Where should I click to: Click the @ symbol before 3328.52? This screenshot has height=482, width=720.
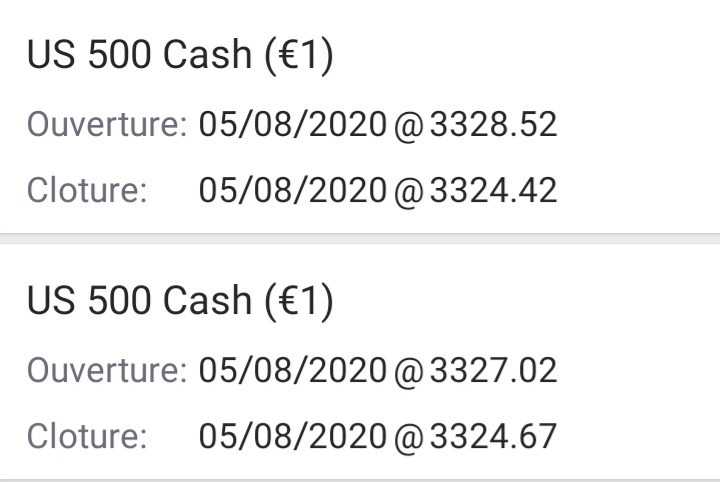[x=408, y=126]
